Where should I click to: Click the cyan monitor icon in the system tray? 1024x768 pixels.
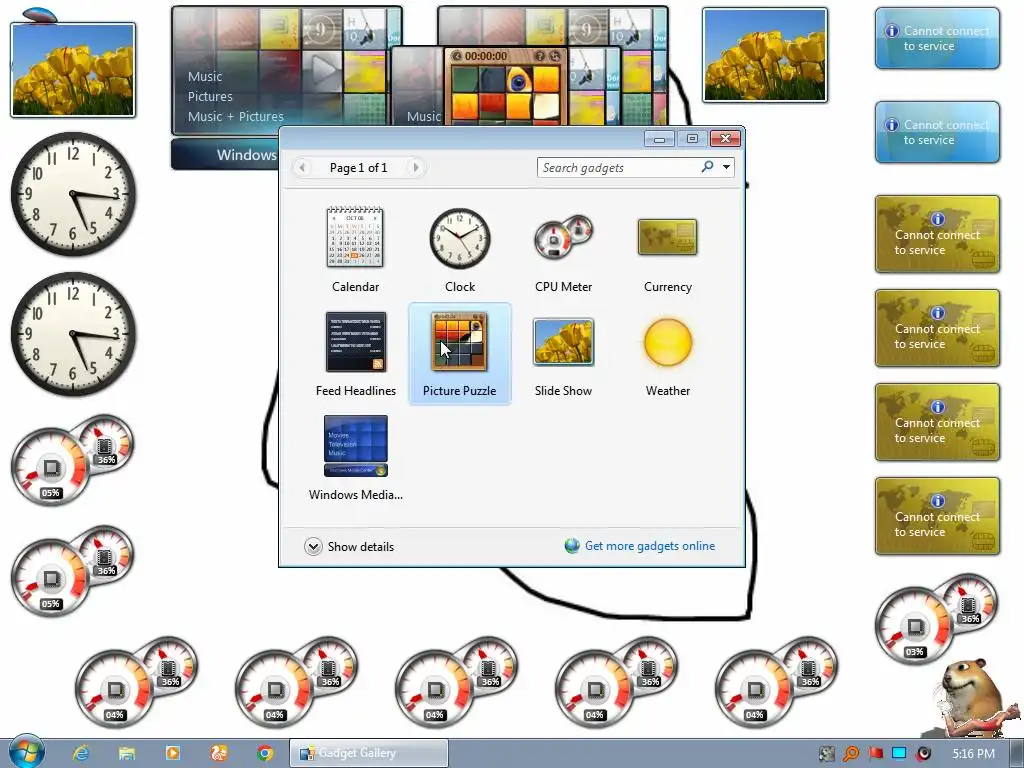point(899,754)
